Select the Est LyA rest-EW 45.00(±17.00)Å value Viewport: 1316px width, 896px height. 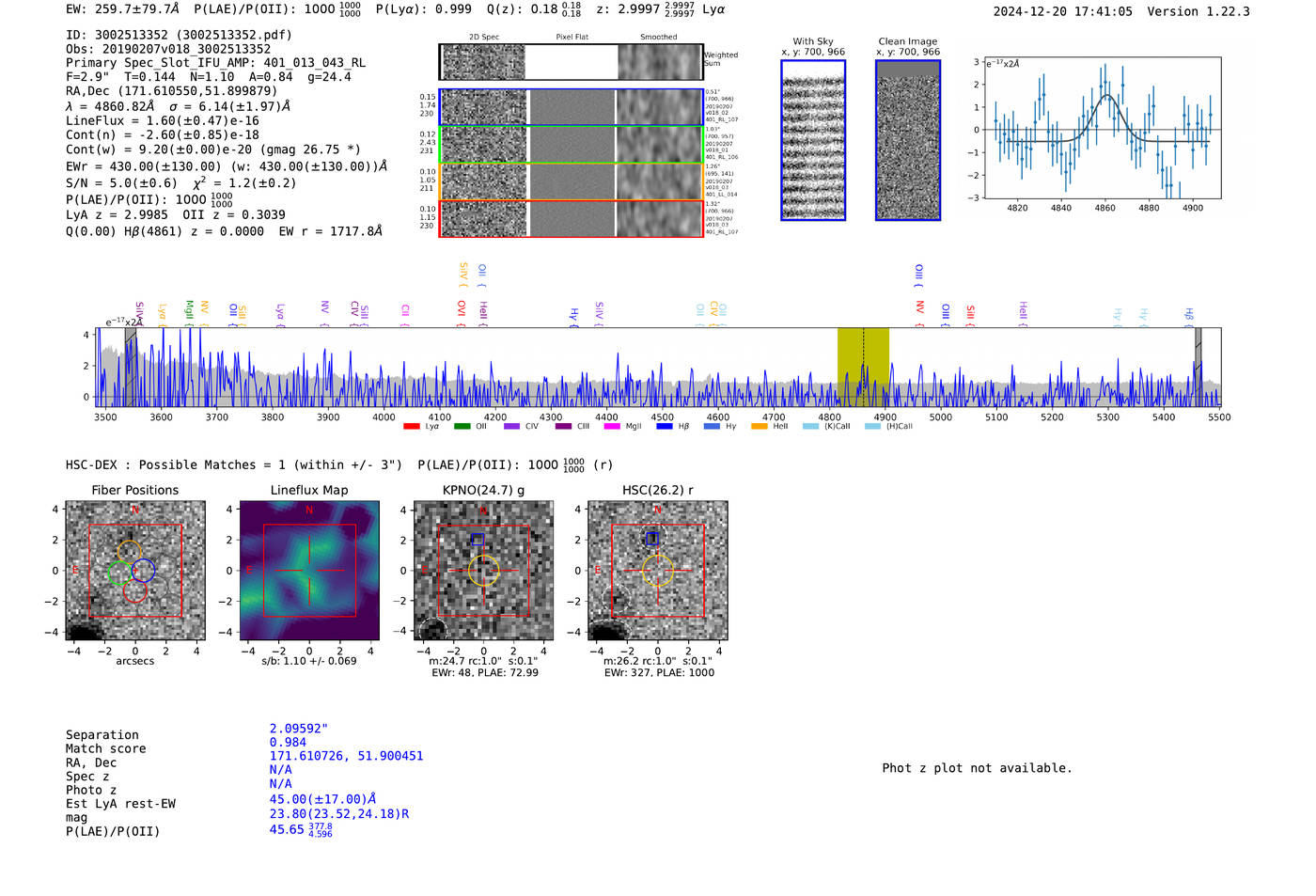click(x=324, y=799)
